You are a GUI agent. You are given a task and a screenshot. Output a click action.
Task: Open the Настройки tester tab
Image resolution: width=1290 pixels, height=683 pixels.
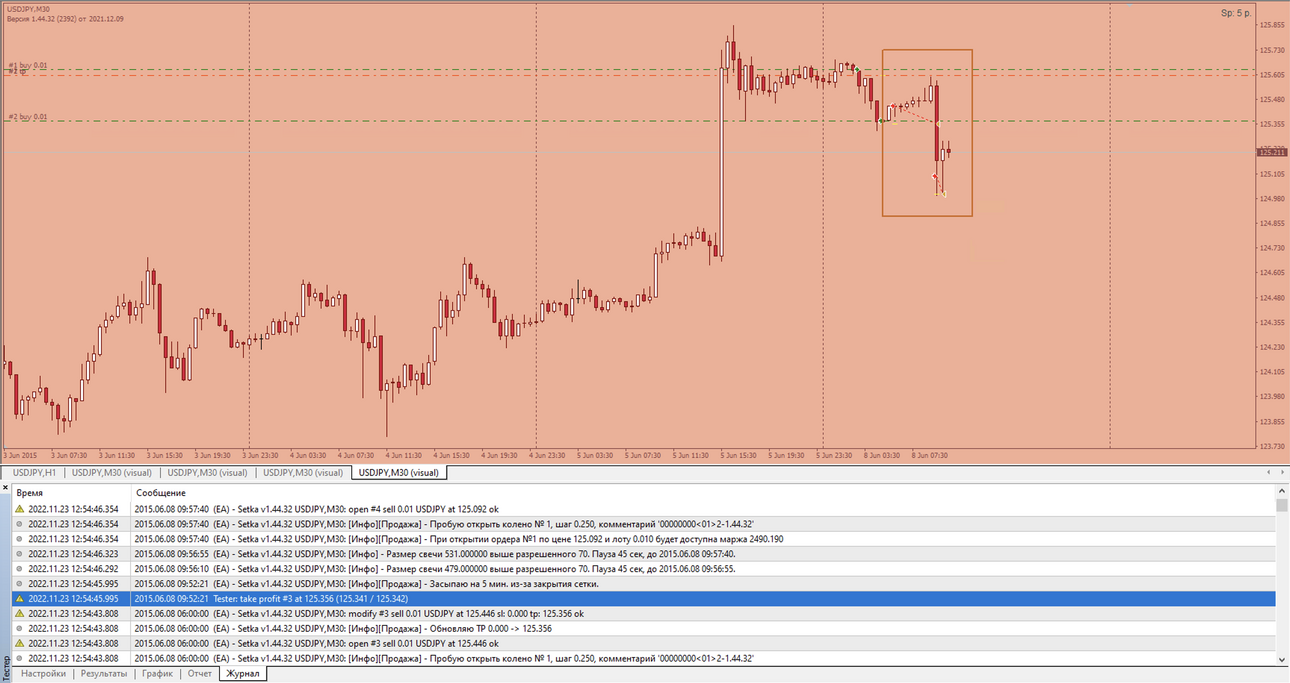(43, 674)
